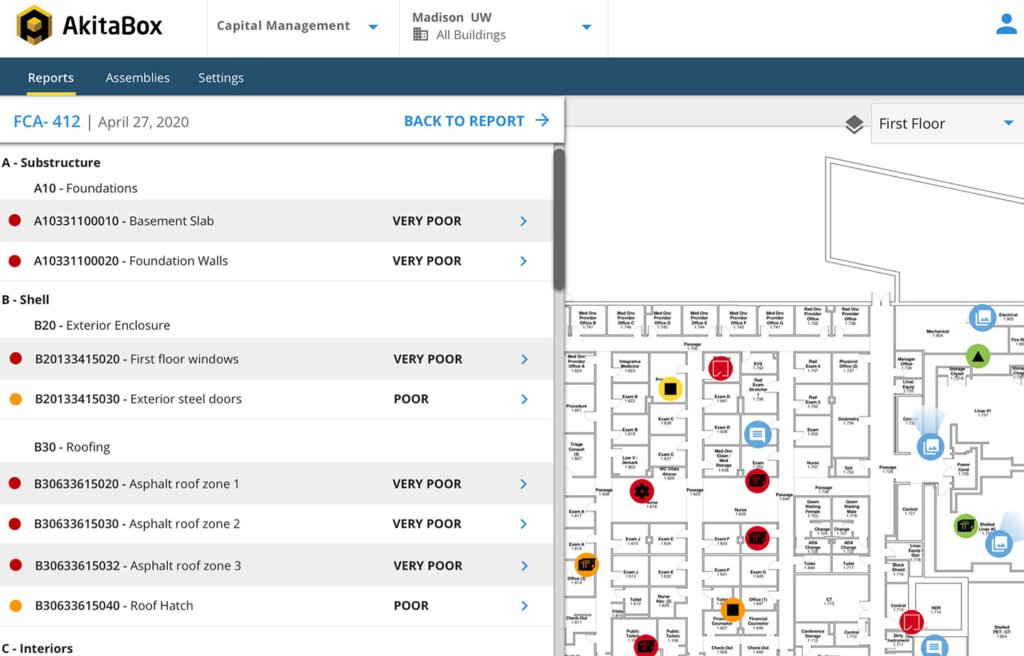Click the yellow square pin near Exam B
This screenshot has width=1024, height=656.
[671, 388]
